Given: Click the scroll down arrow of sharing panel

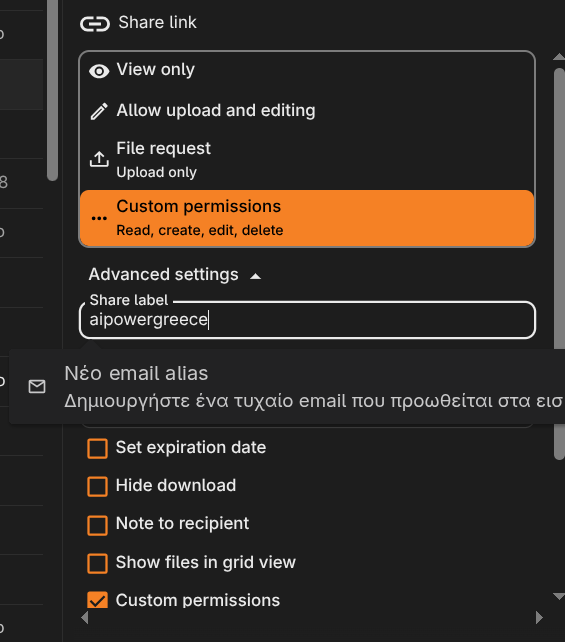Looking at the screenshot, I should tap(559, 596).
